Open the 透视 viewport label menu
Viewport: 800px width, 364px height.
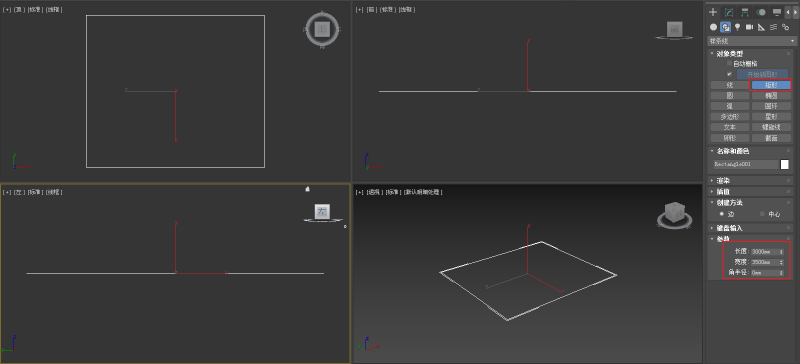tap(374, 192)
